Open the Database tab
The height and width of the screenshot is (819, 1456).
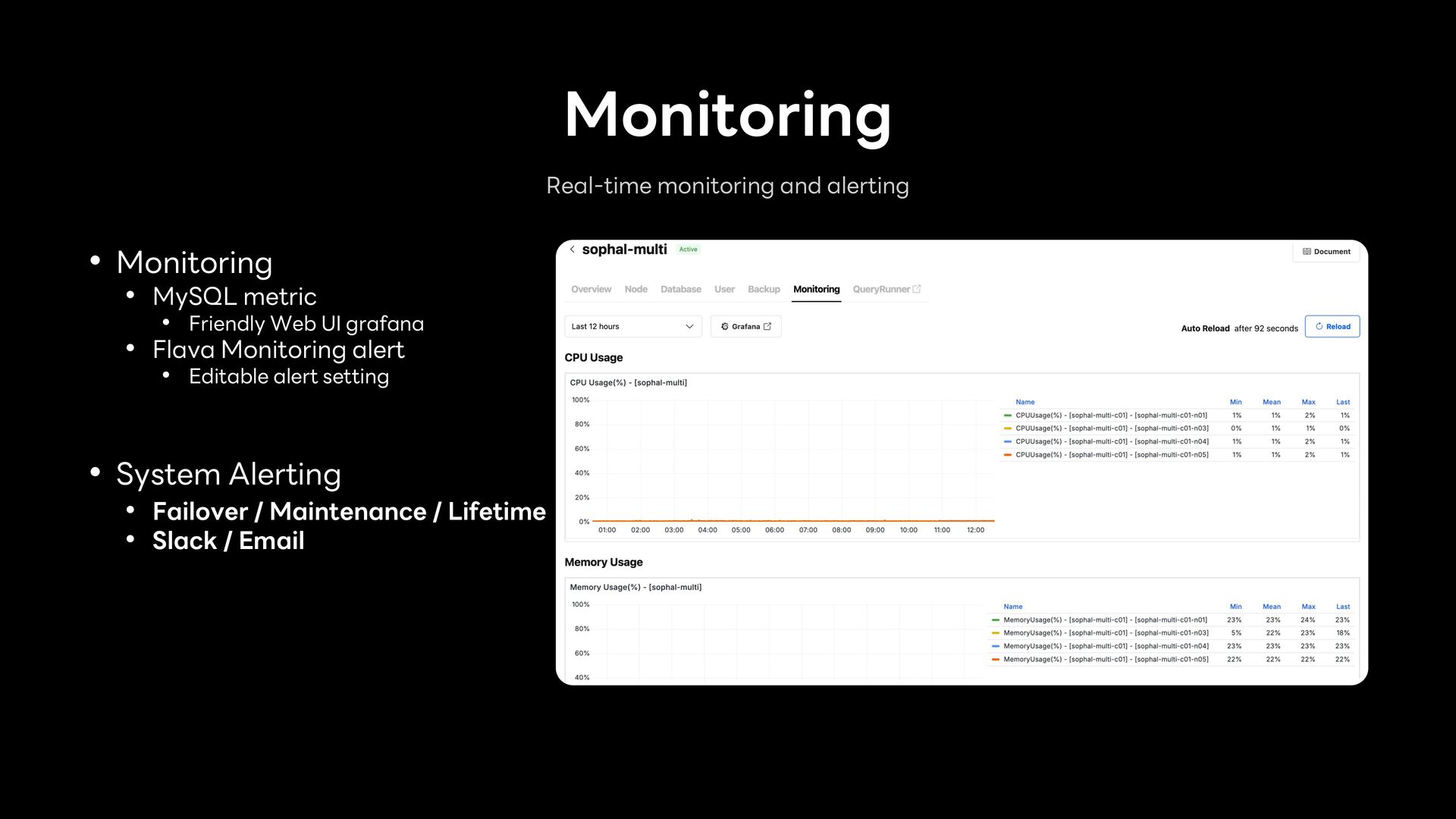pos(680,290)
